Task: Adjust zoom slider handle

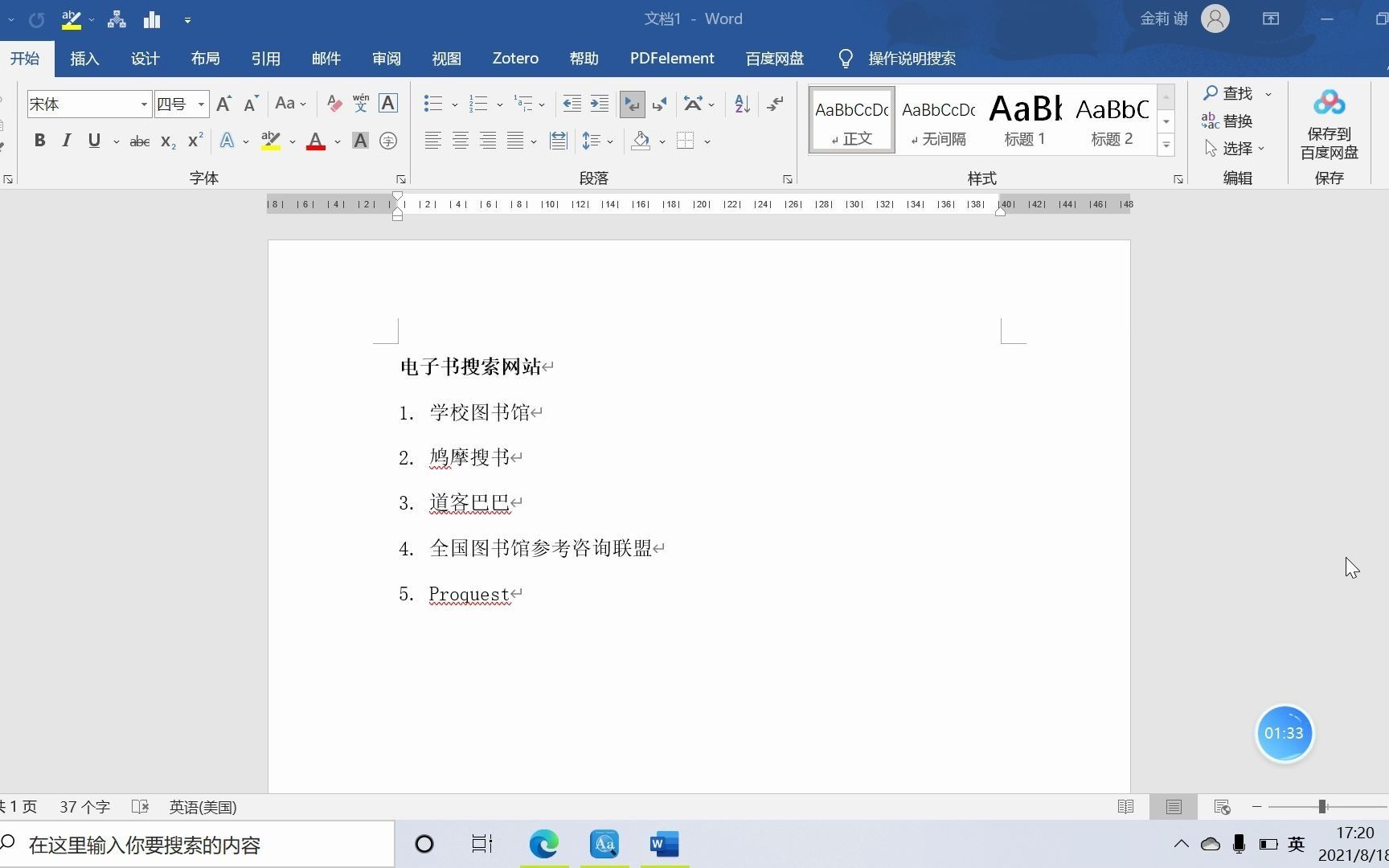Action: [1321, 806]
